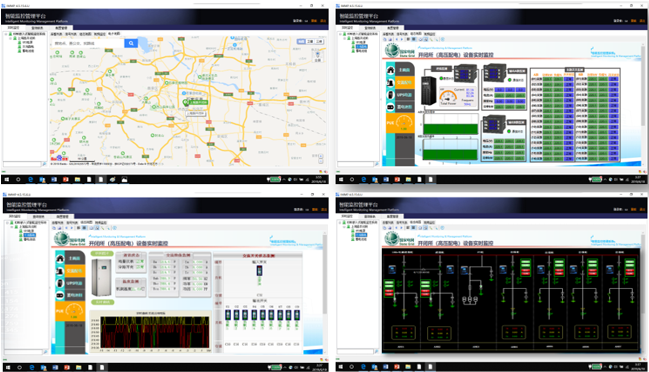
Task: Select the 电子地图 sub-tab in the map window
Action: click(x=114, y=34)
